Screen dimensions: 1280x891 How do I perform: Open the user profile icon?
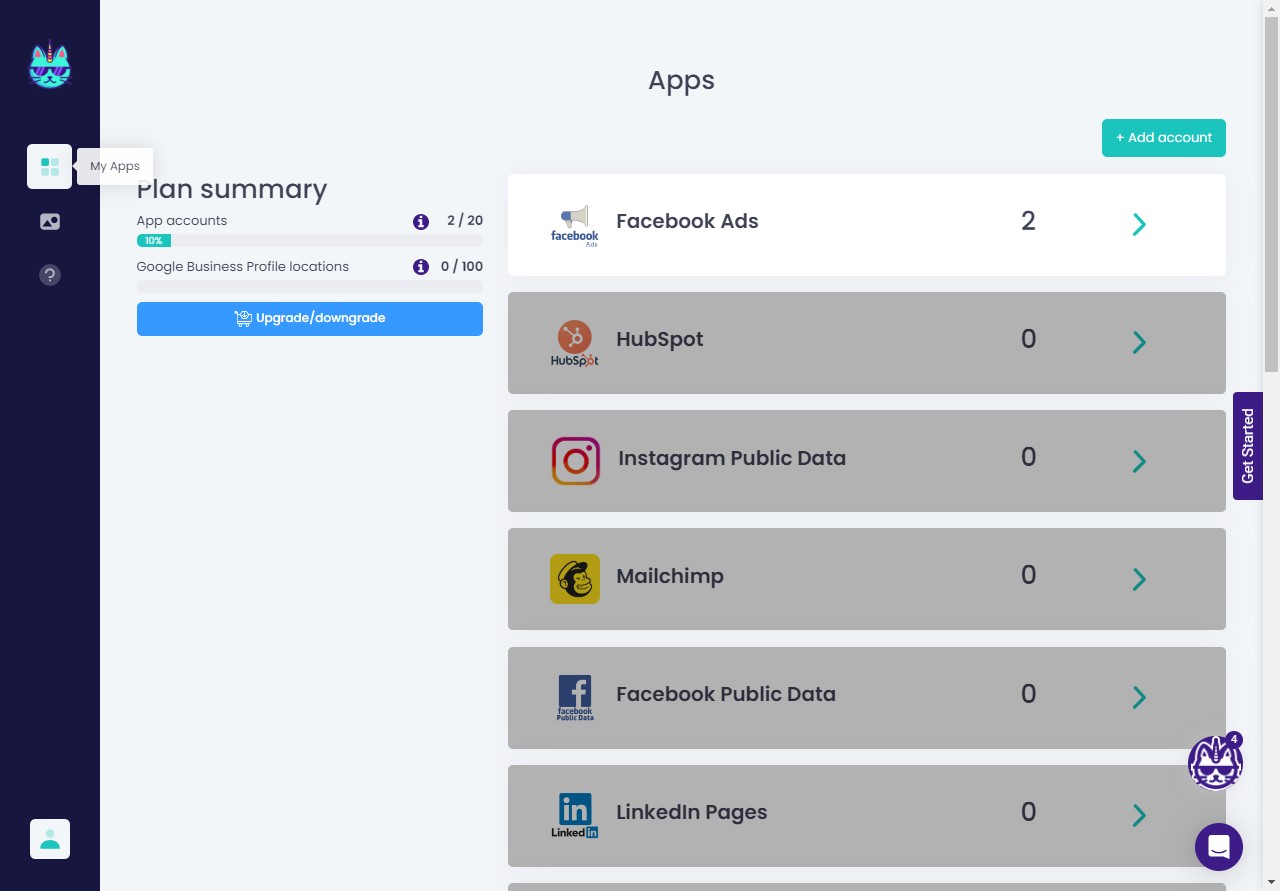pyautogui.click(x=50, y=839)
